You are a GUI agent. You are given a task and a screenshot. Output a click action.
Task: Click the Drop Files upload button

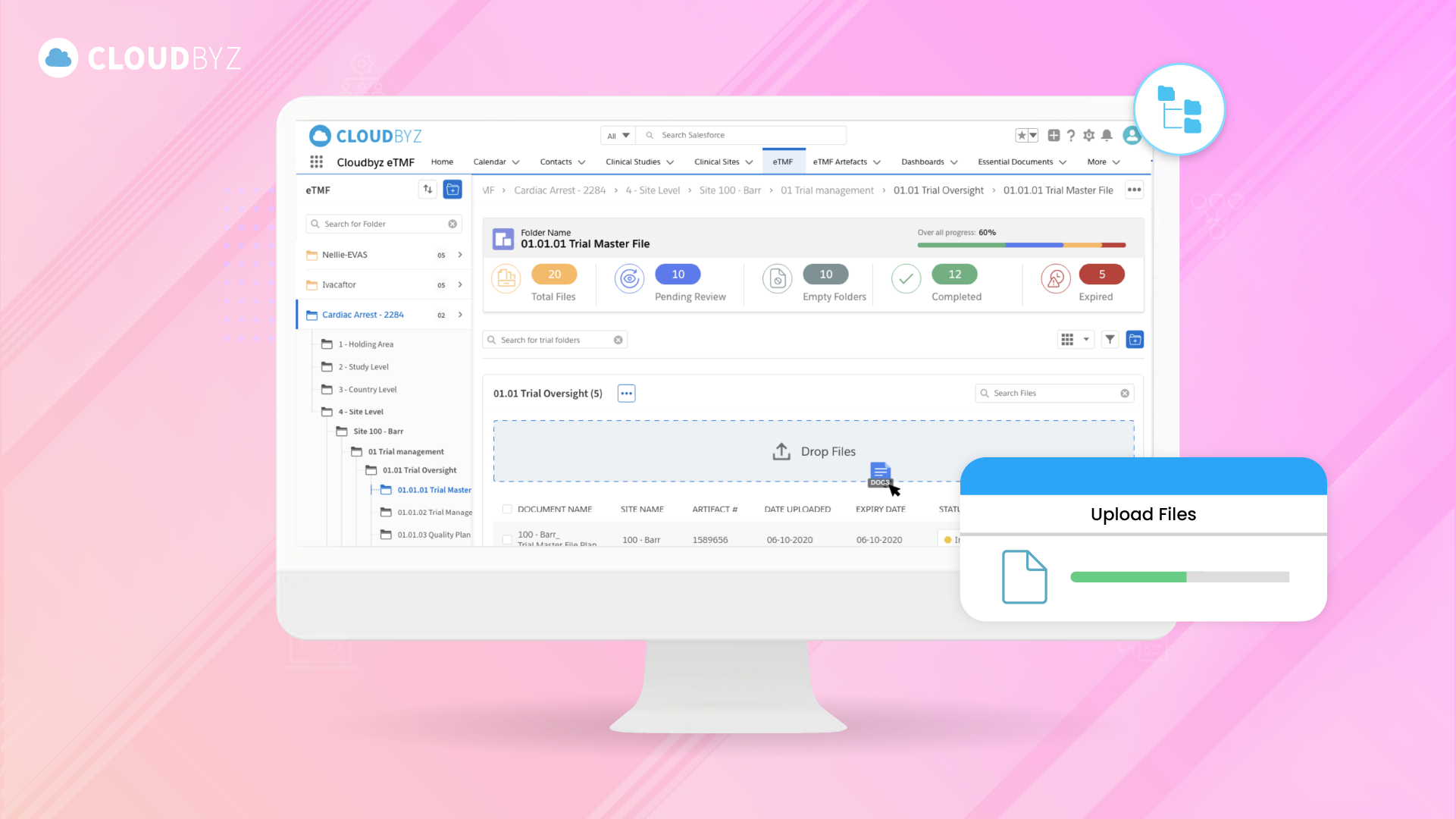point(813,451)
